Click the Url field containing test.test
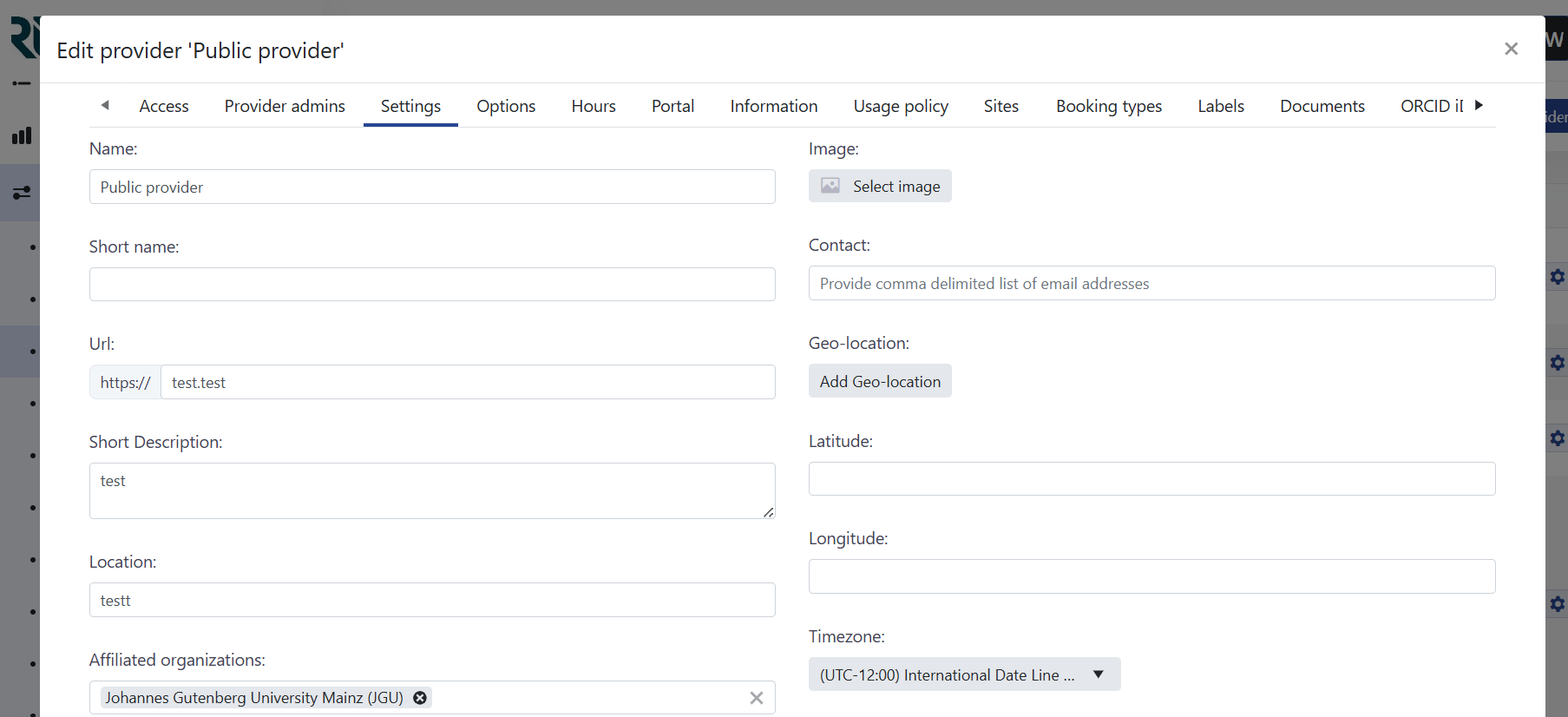 pyautogui.click(x=468, y=382)
